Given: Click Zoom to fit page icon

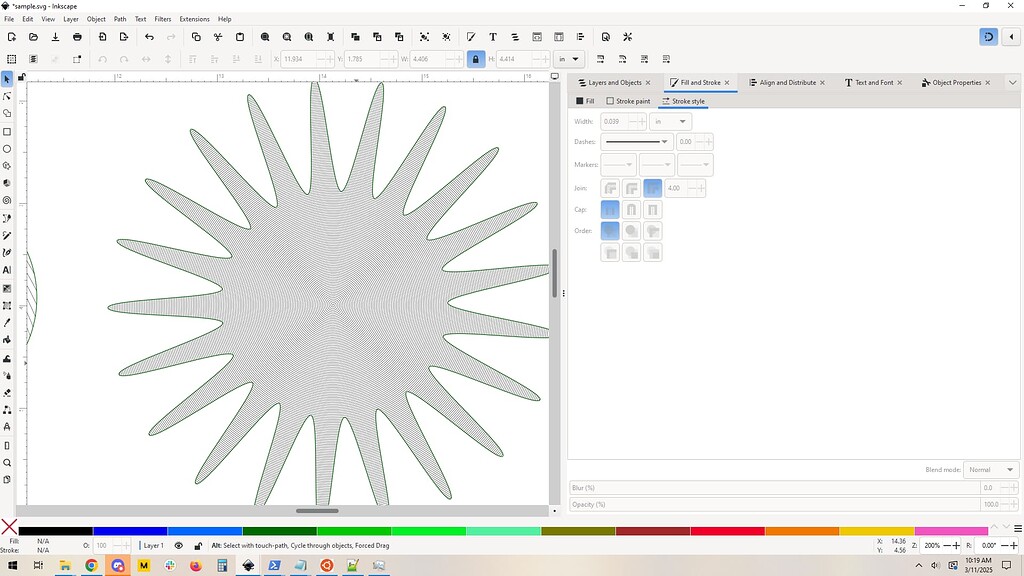Looking at the screenshot, I should coord(309,37).
